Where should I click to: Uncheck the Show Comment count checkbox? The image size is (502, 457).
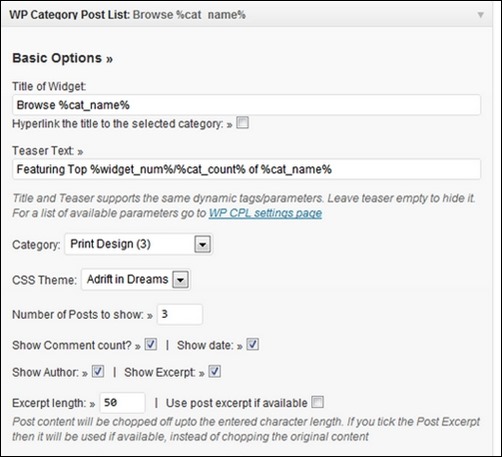(x=151, y=344)
